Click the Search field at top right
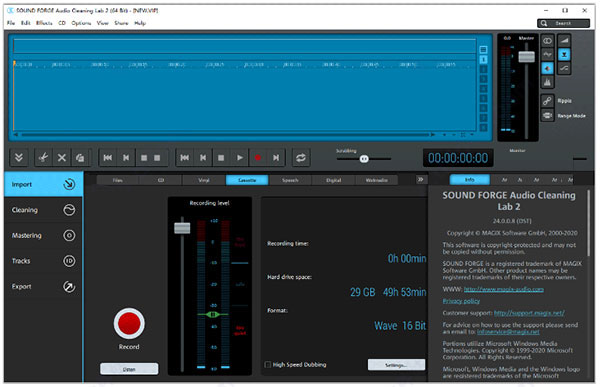 point(563,23)
